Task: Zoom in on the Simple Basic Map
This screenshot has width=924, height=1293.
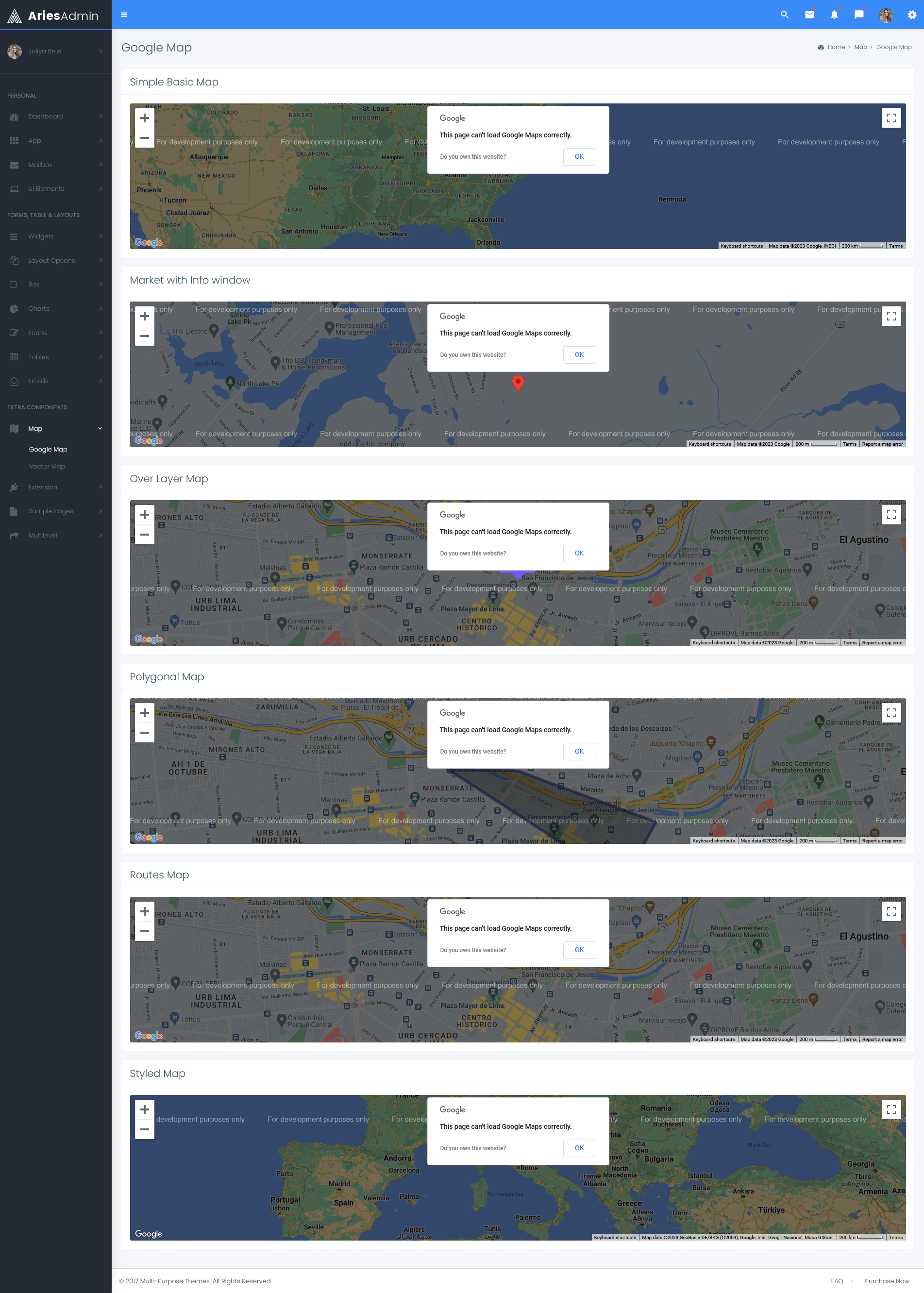Action: click(145, 118)
